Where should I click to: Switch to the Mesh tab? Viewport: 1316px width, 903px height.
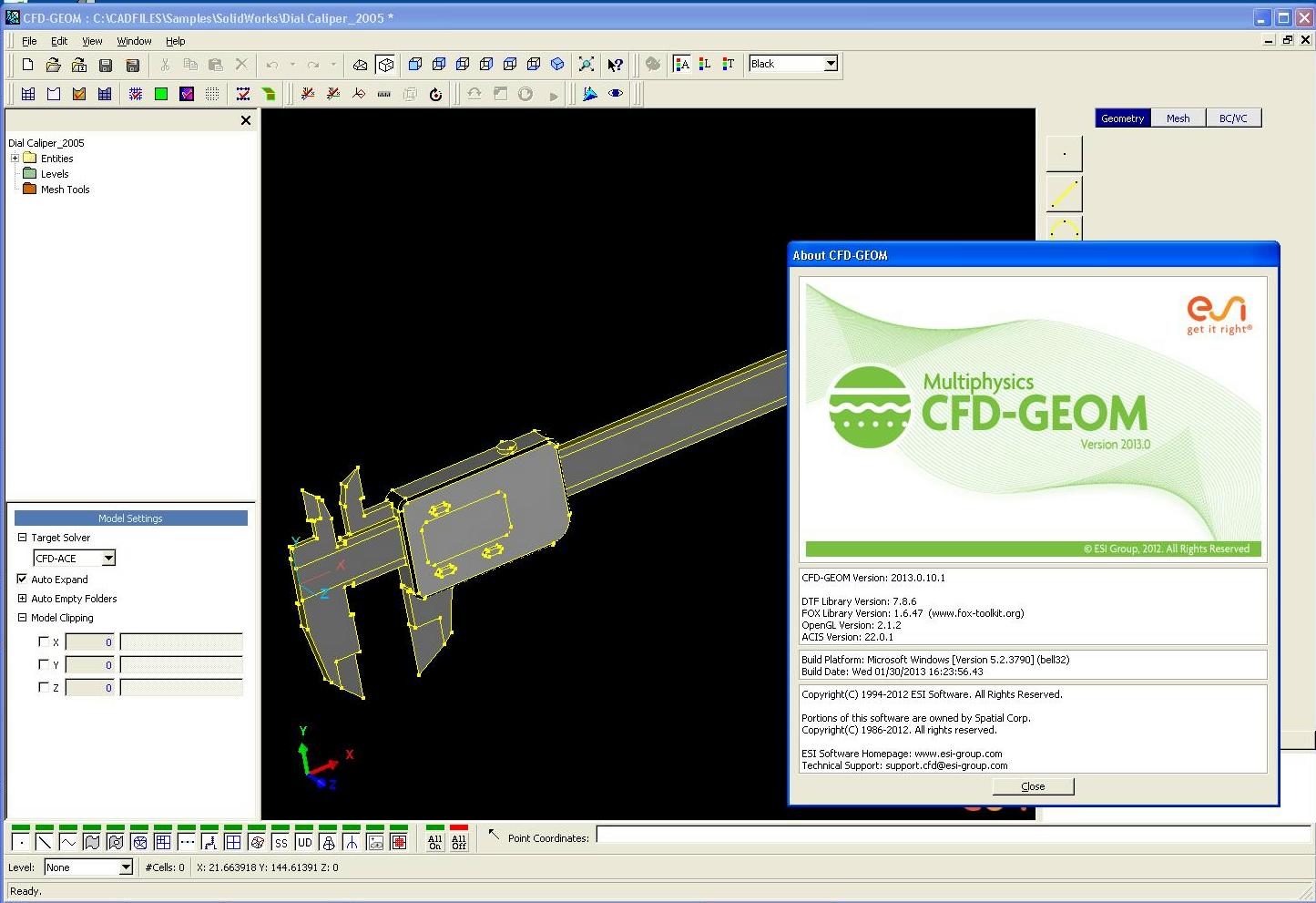click(1178, 118)
